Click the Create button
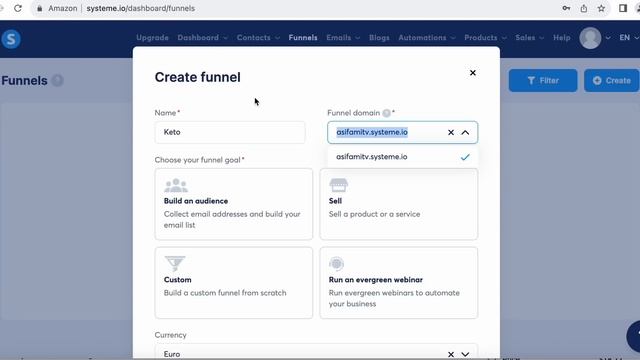Image resolution: width=640 pixels, height=360 pixels. [611, 80]
